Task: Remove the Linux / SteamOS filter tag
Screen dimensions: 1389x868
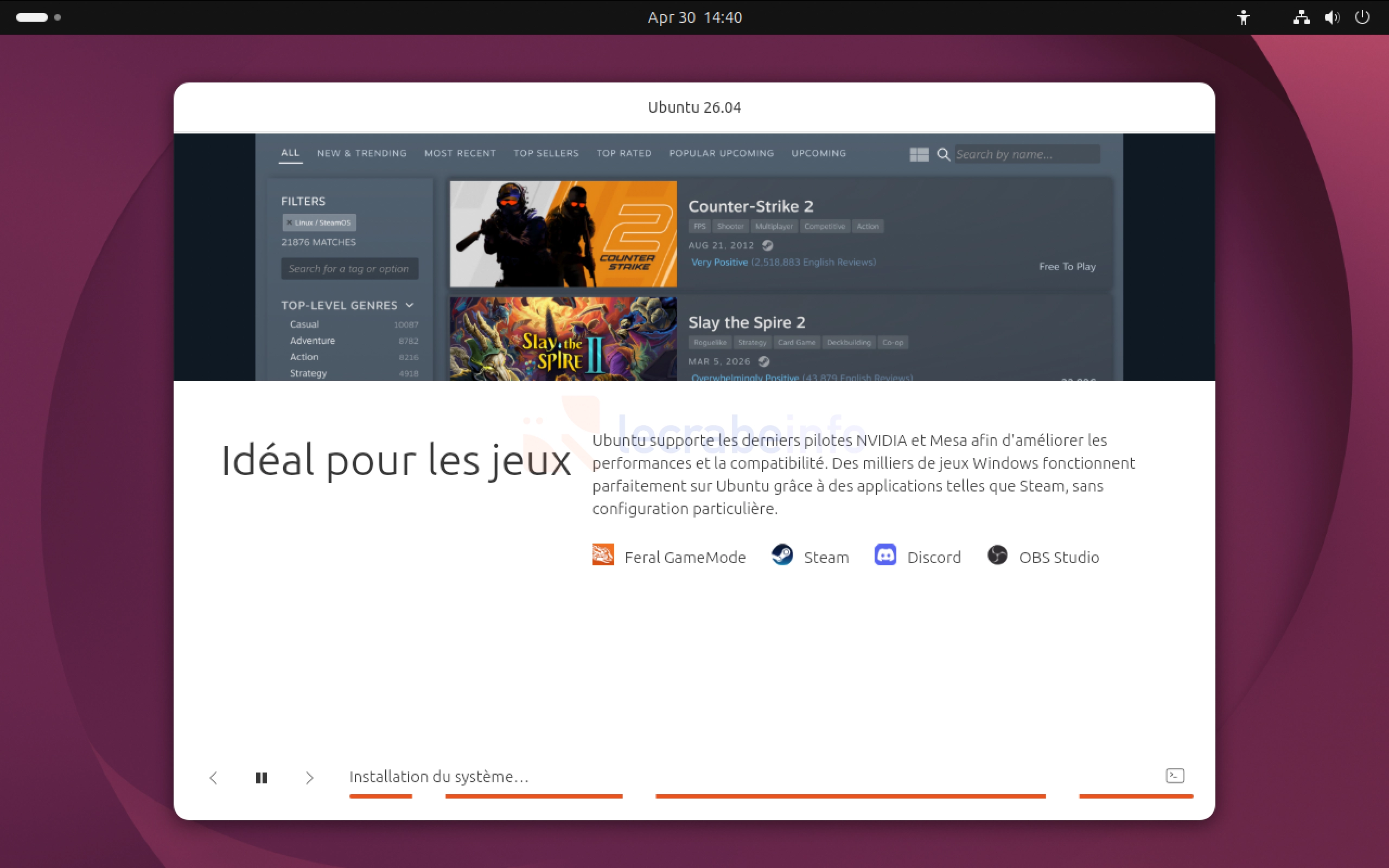Action: 289,223
